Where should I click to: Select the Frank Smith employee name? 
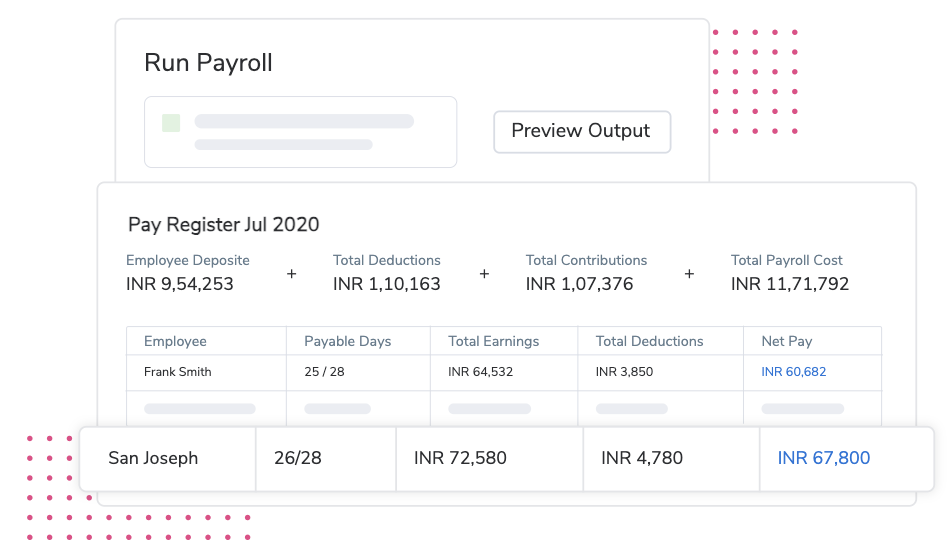point(178,372)
